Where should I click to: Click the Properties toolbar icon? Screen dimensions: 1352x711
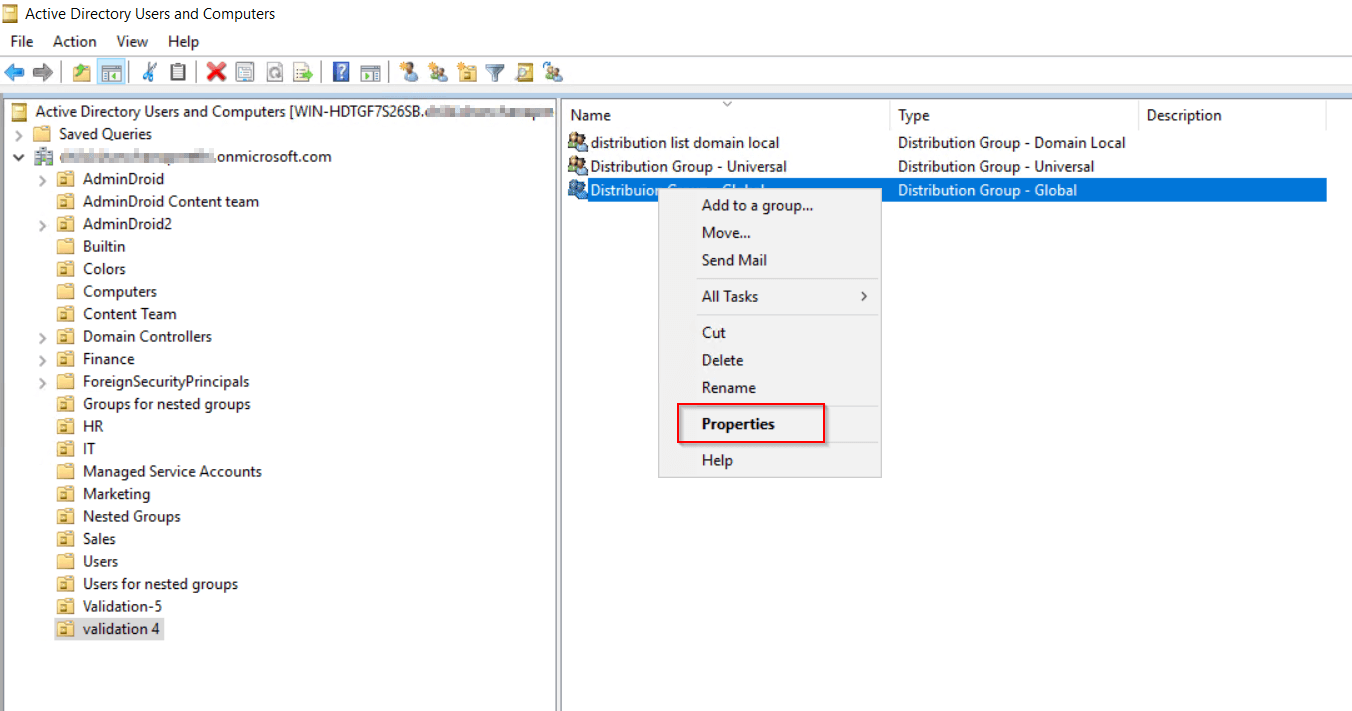pos(245,72)
